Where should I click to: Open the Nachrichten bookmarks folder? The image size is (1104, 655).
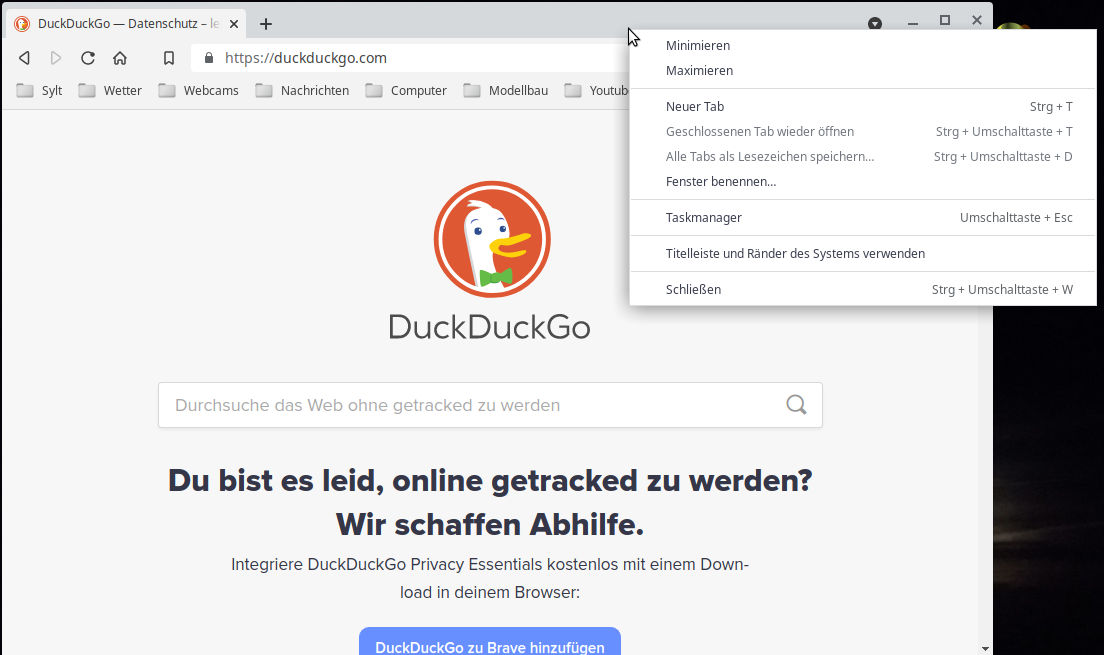(x=302, y=90)
